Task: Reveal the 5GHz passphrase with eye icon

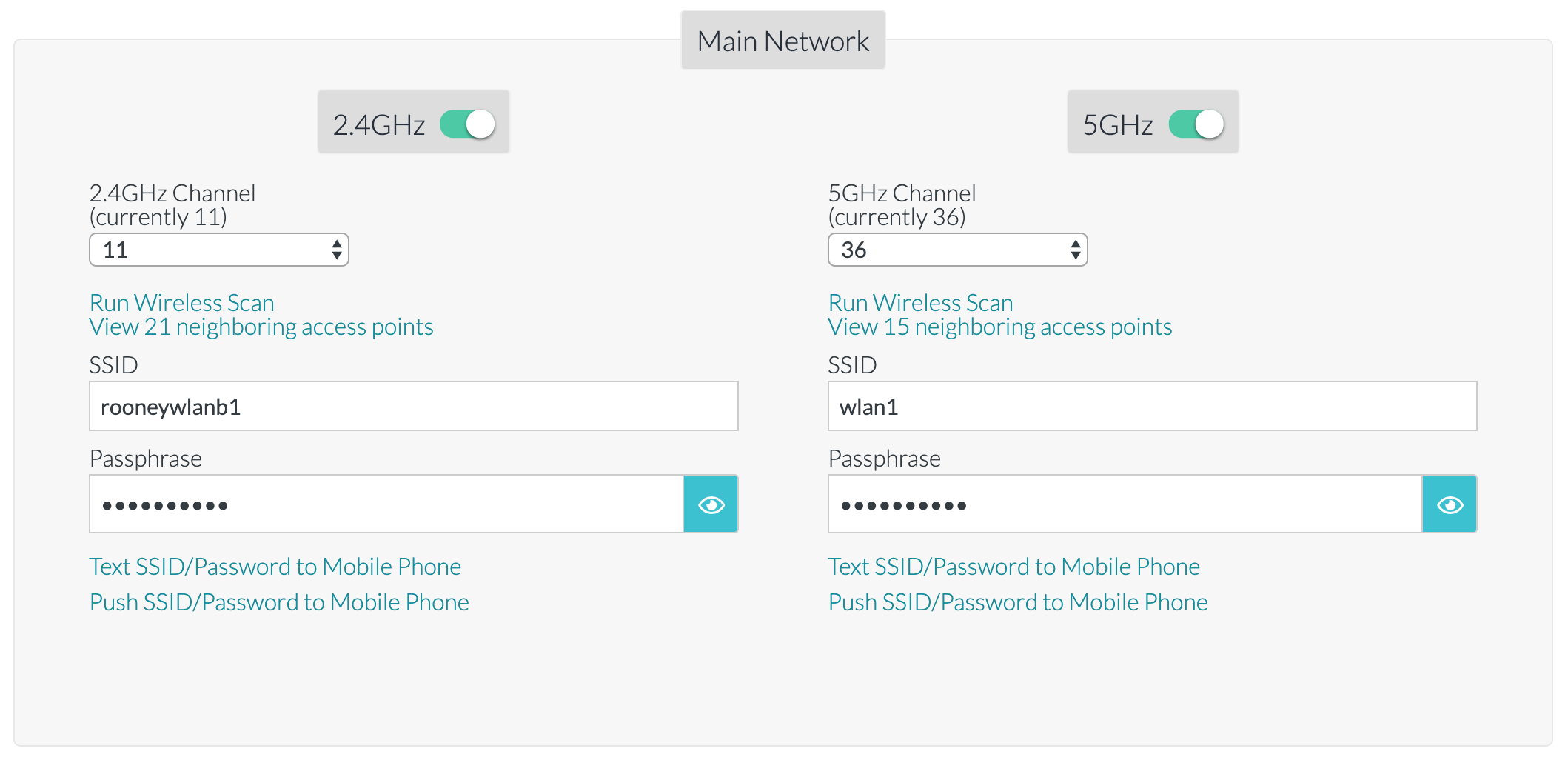Action: [x=1450, y=504]
